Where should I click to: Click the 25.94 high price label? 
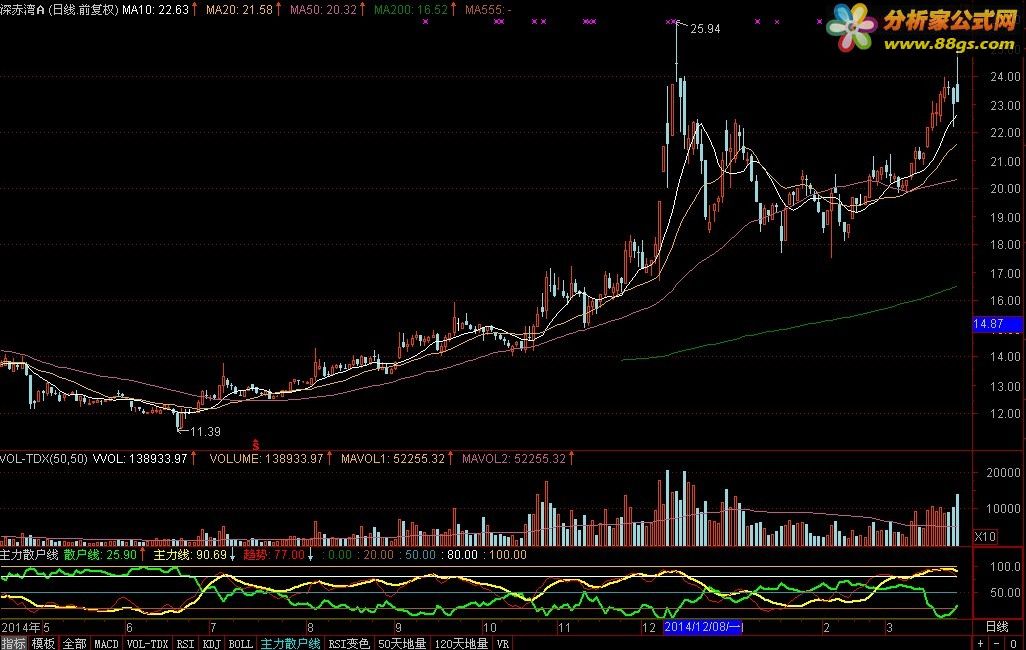tap(705, 29)
